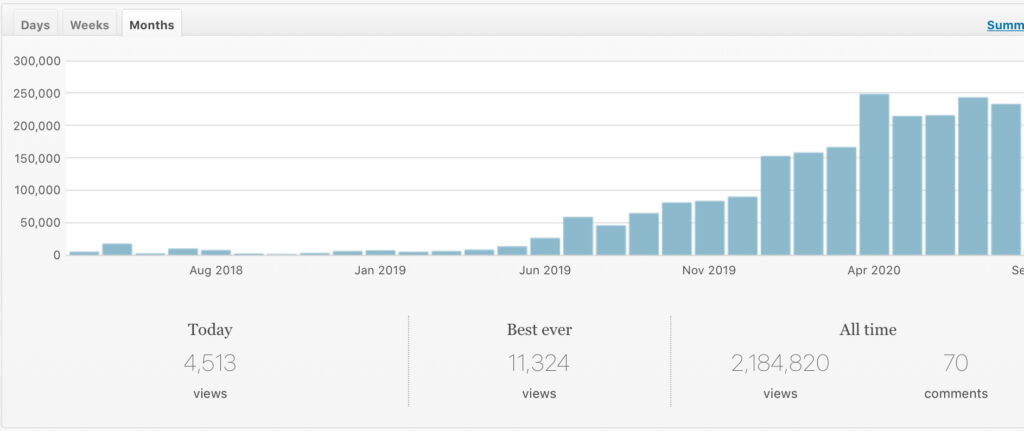The image size is (1024, 431).
Task: Click the Nov 2019 axis label
Action: (x=709, y=270)
